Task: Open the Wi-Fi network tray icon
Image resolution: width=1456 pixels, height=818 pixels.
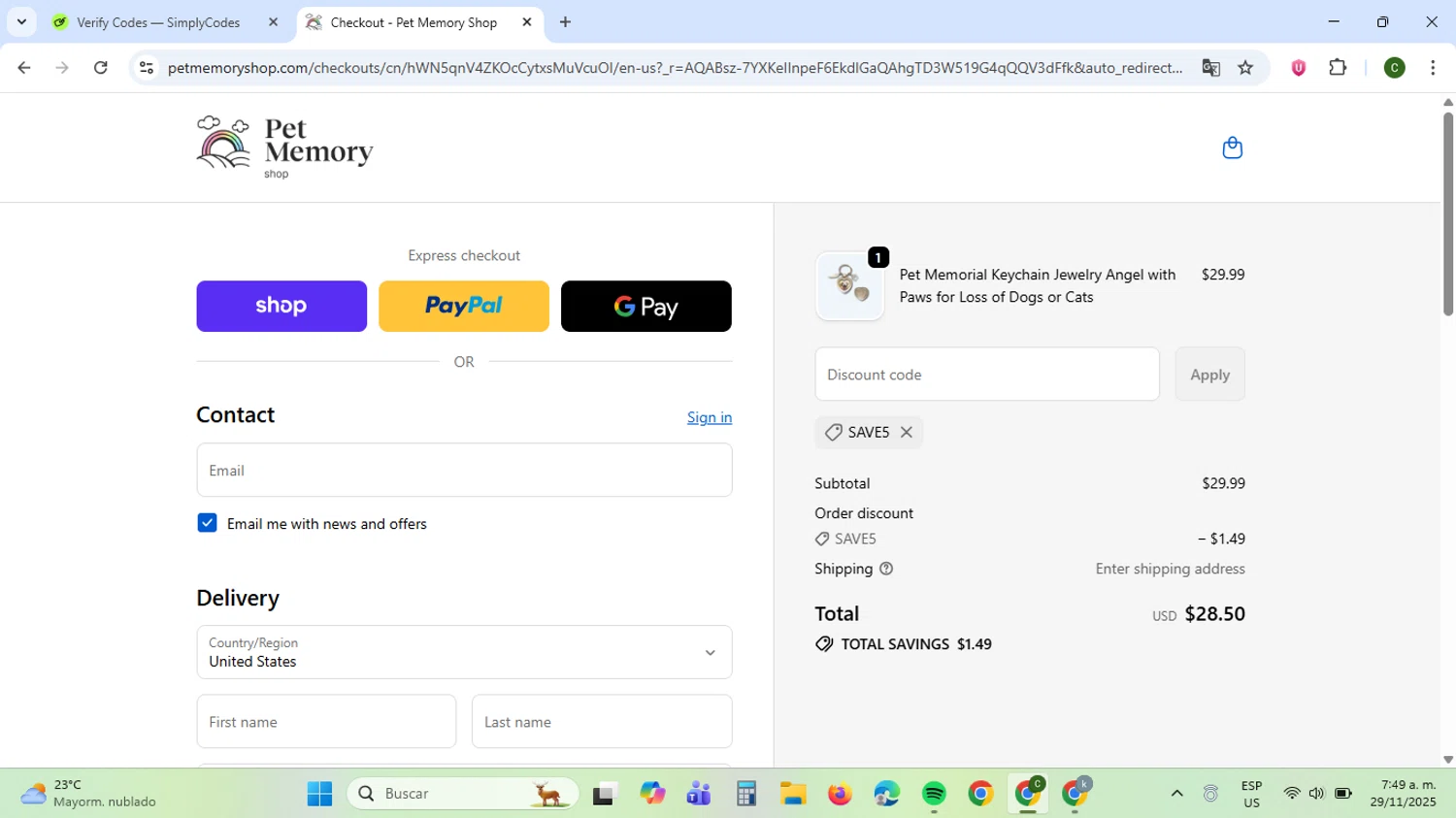Action: pyautogui.click(x=1291, y=794)
